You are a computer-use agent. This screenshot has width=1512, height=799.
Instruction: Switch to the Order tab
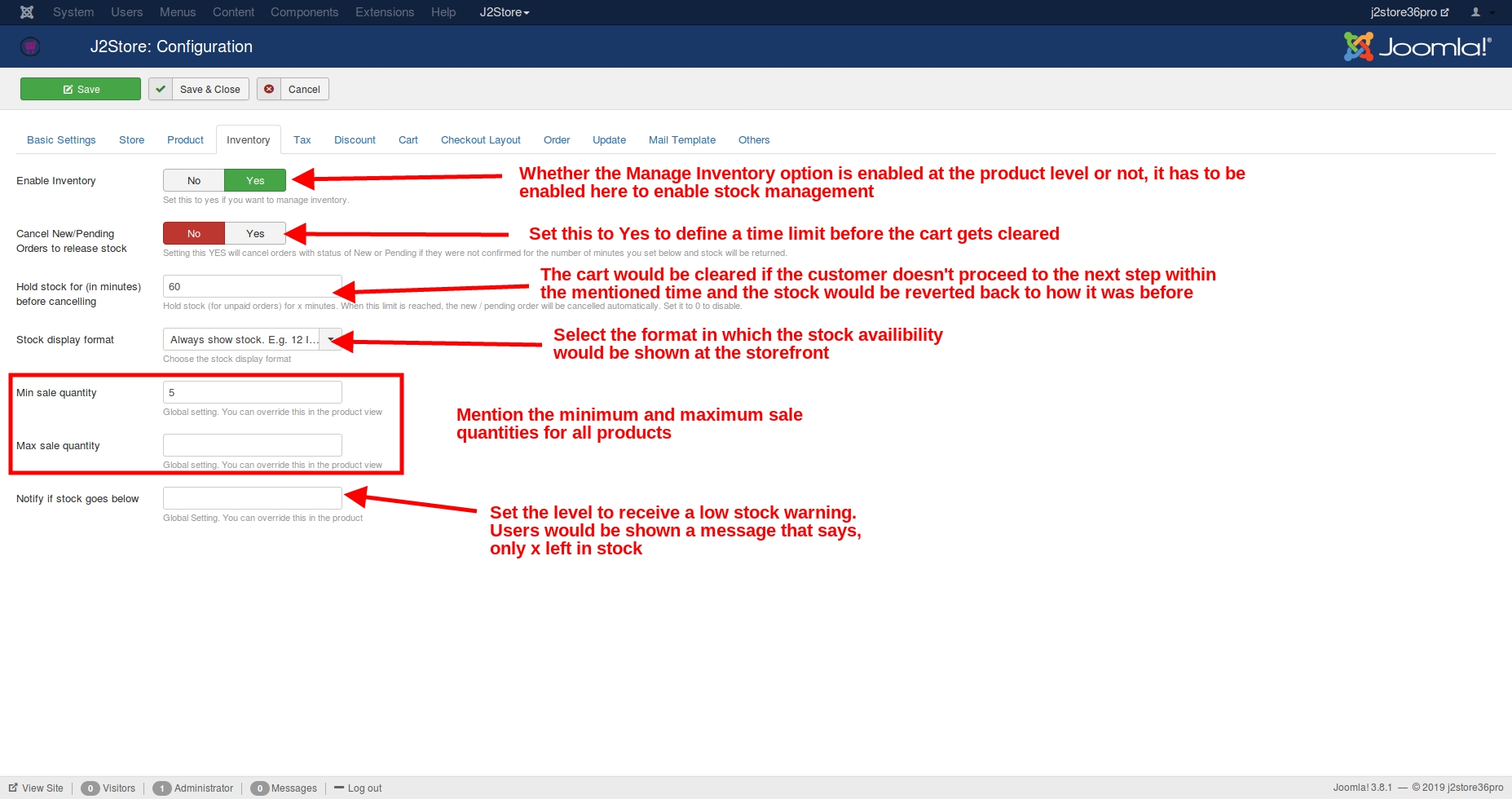click(557, 139)
